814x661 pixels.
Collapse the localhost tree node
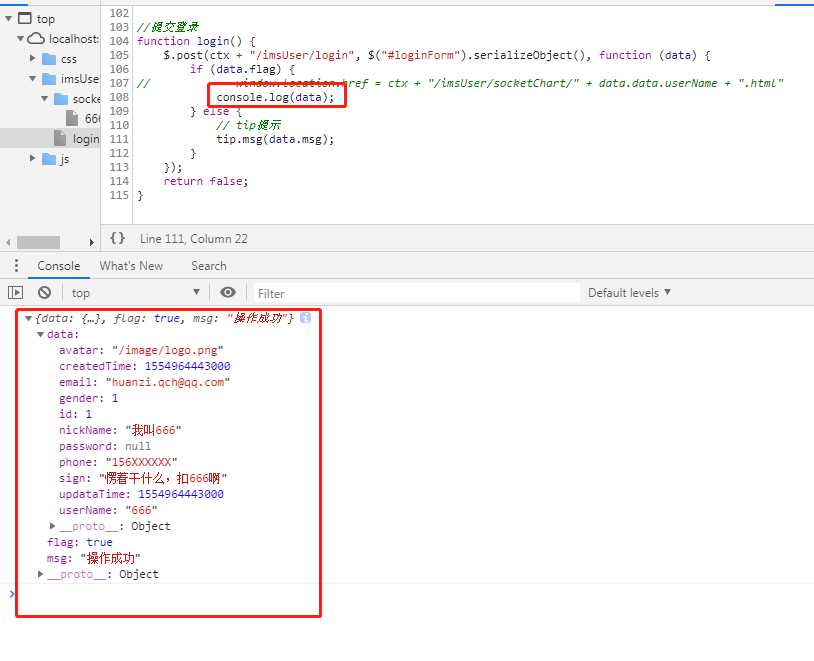pyautogui.click(x=21, y=38)
